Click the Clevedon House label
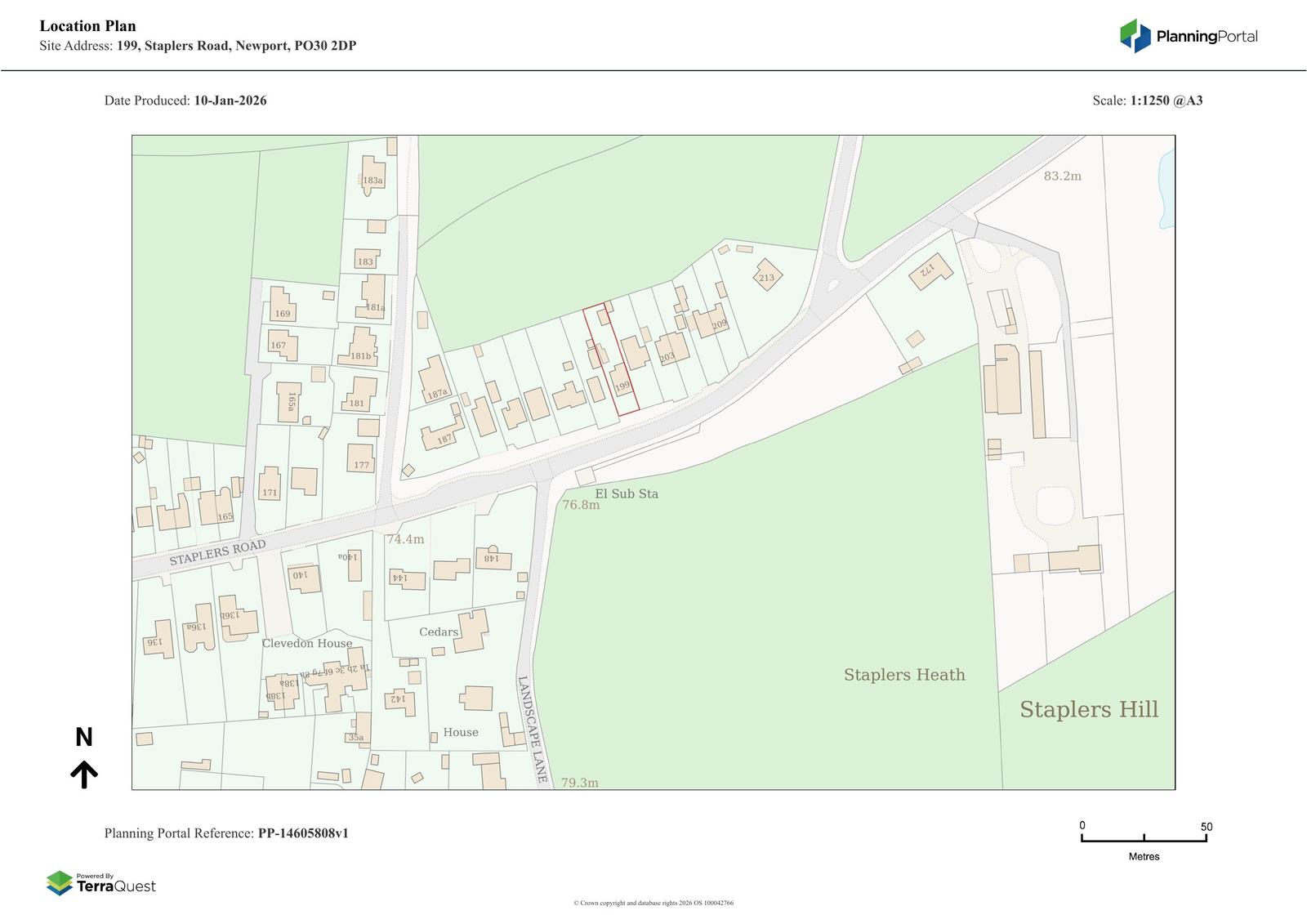 tap(307, 643)
